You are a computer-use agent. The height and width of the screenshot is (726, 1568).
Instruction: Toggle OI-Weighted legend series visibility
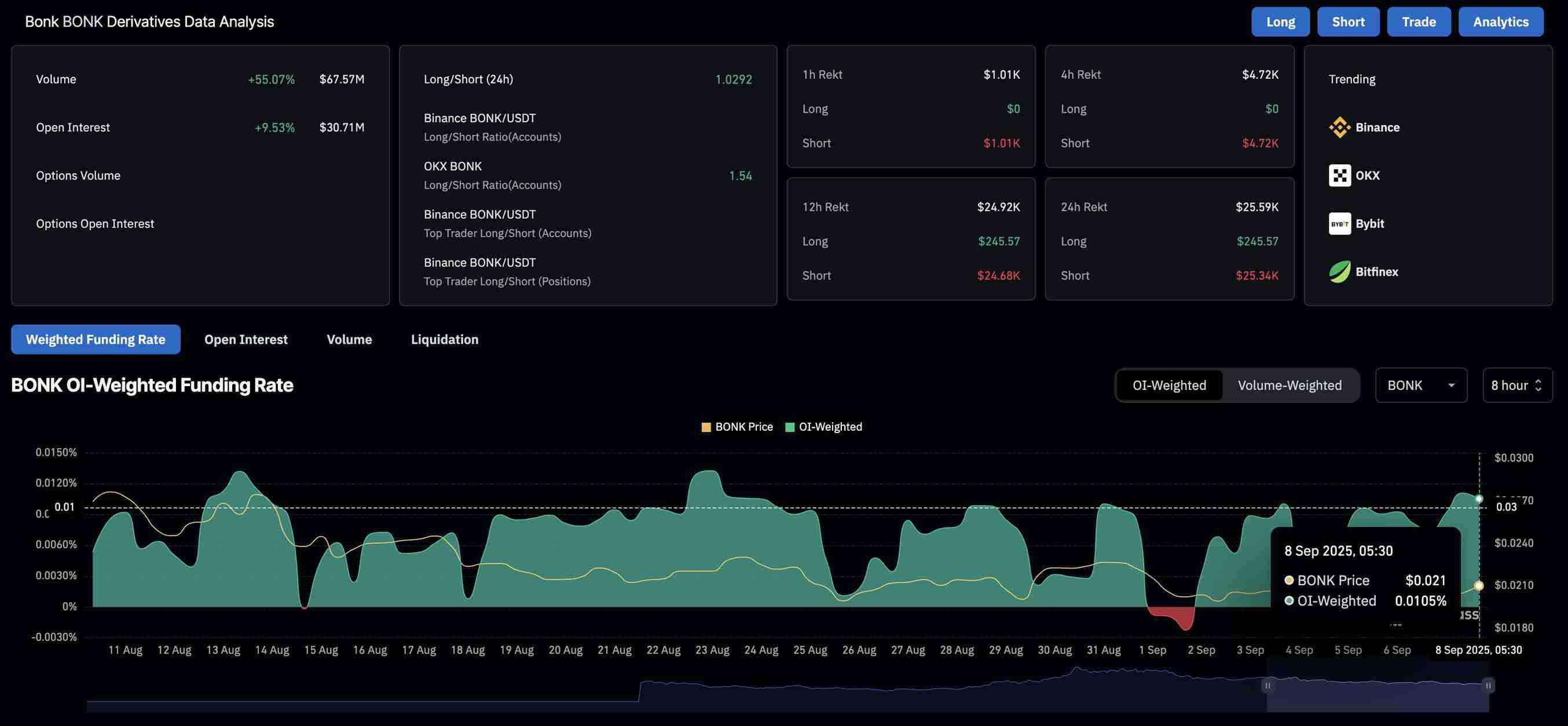[x=823, y=427]
